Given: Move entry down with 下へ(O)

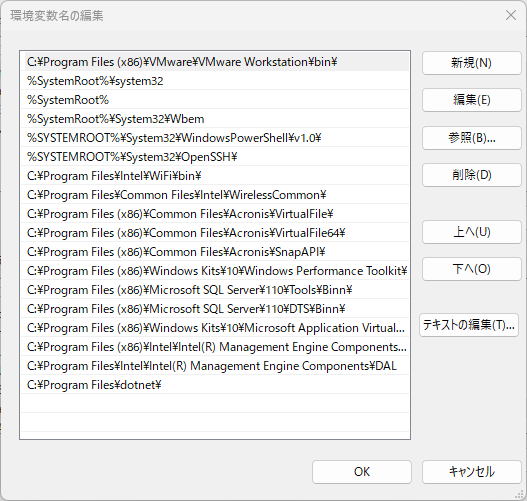Looking at the screenshot, I should coord(472,269).
